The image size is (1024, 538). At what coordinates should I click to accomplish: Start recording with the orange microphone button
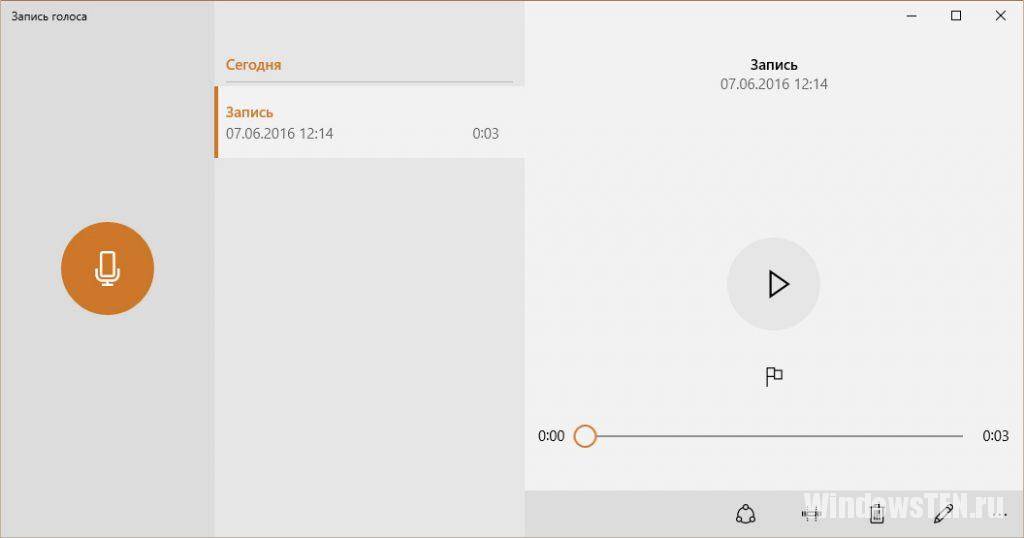pyautogui.click(x=107, y=268)
